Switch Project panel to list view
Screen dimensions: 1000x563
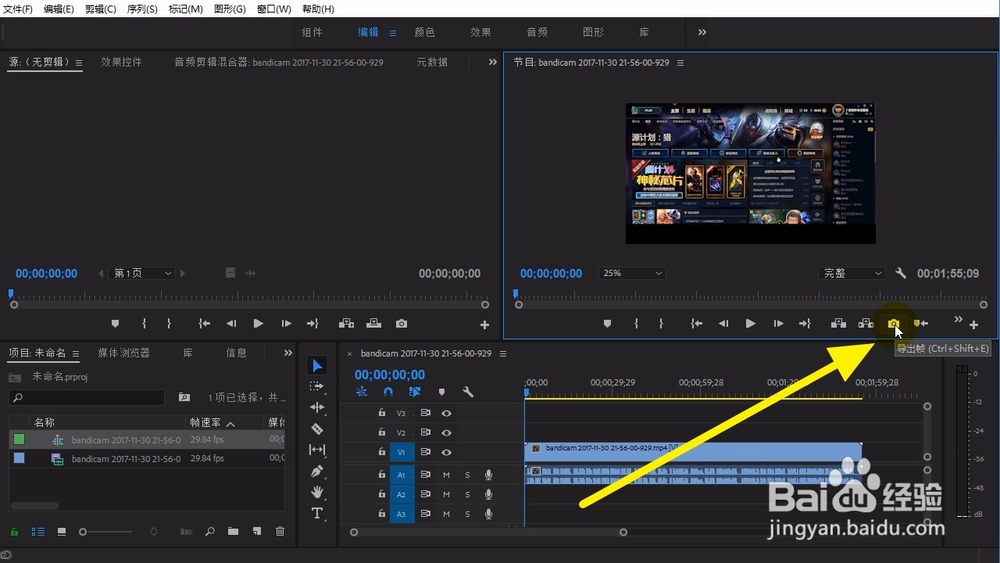[x=38, y=532]
